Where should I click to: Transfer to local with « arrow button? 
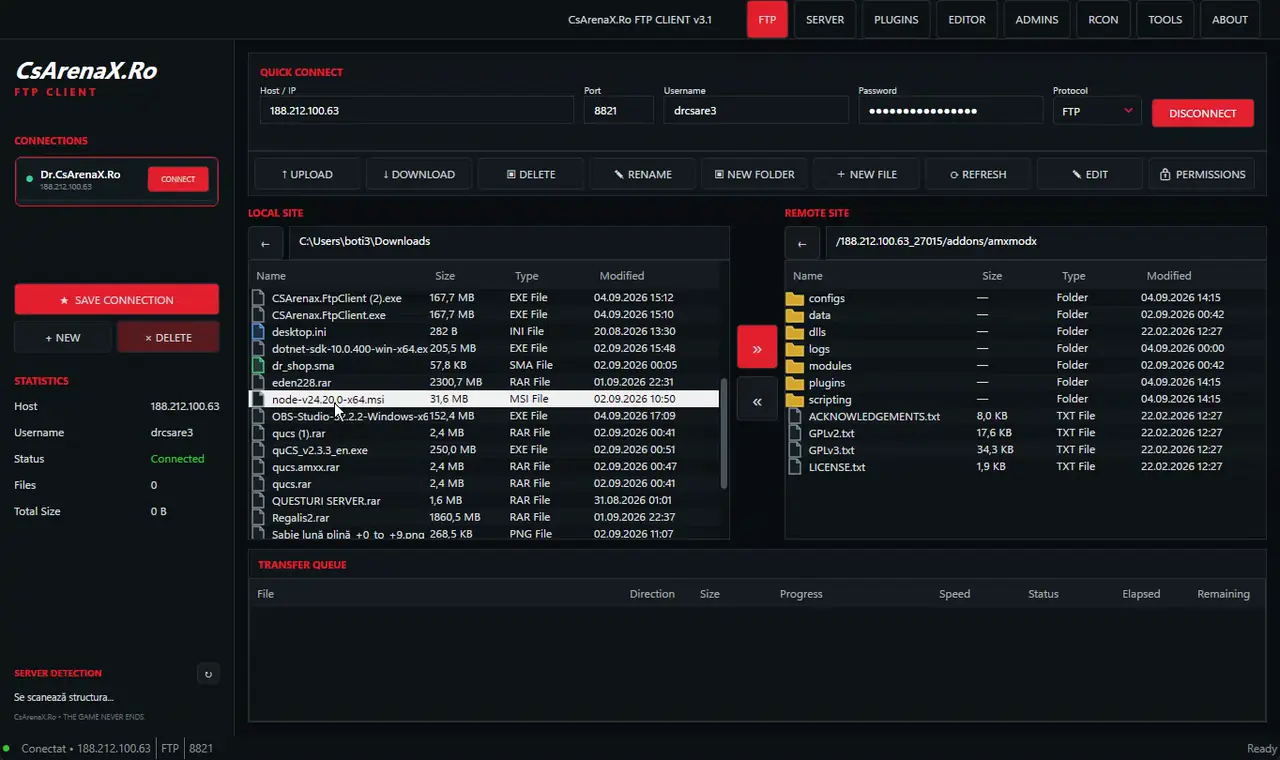coord(757,400)
